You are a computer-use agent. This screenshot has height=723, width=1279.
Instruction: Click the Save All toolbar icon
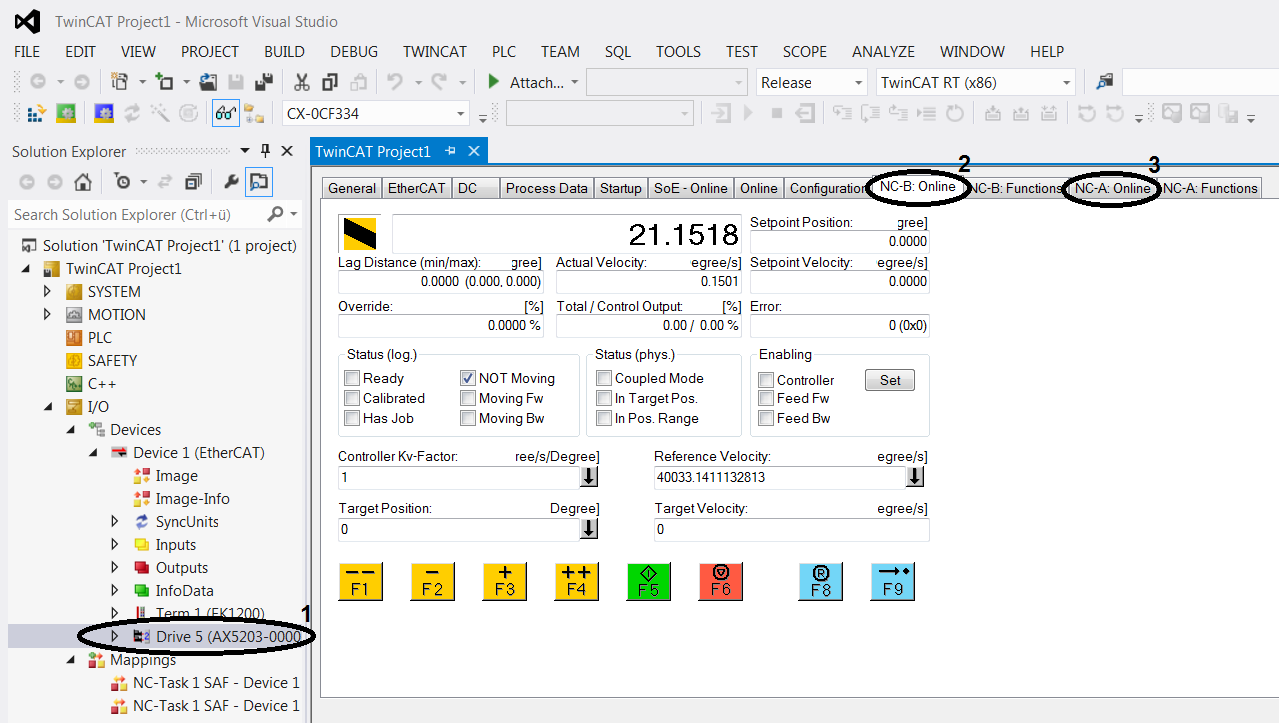[x=264, y=83]
